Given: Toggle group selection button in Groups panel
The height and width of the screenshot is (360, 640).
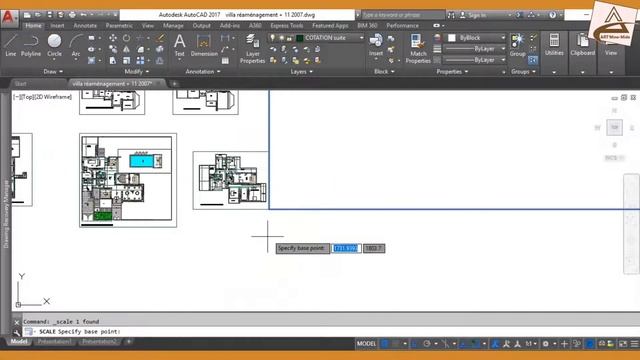Looking at the screenshot, I should click(533, 60).
